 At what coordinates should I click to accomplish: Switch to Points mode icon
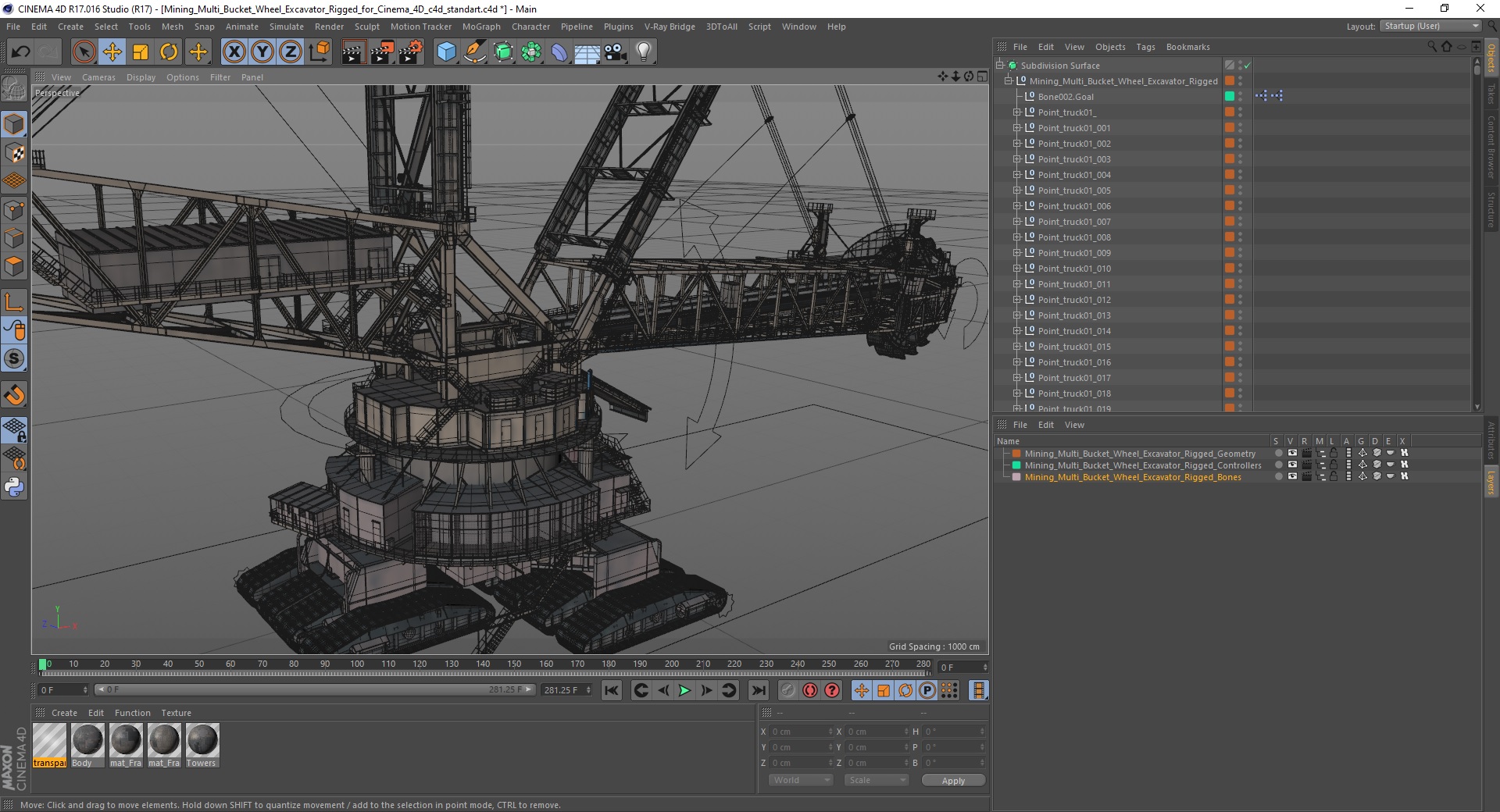click(x=14, y=210)
